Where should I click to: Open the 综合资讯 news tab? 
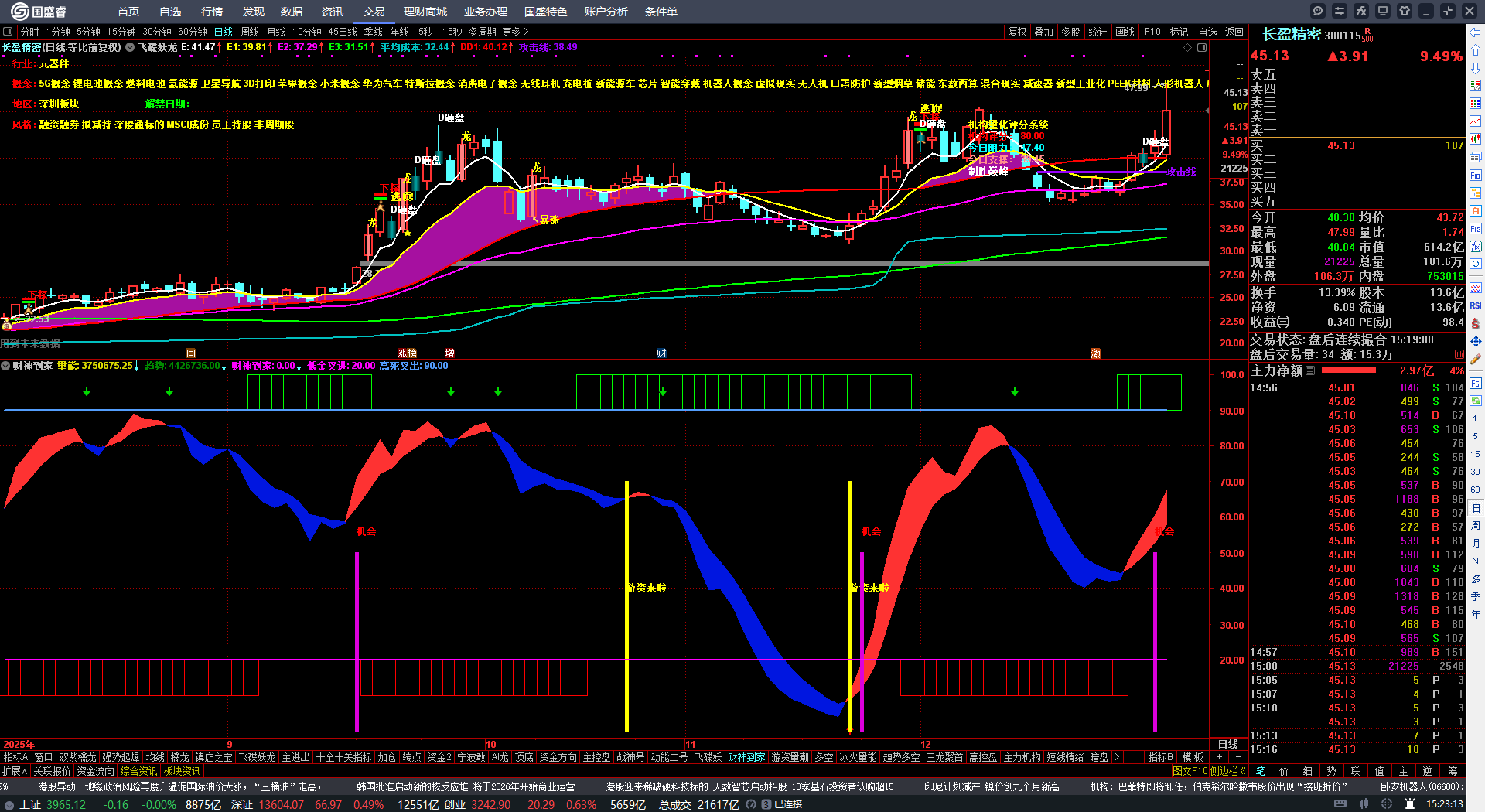click(138, 771)
